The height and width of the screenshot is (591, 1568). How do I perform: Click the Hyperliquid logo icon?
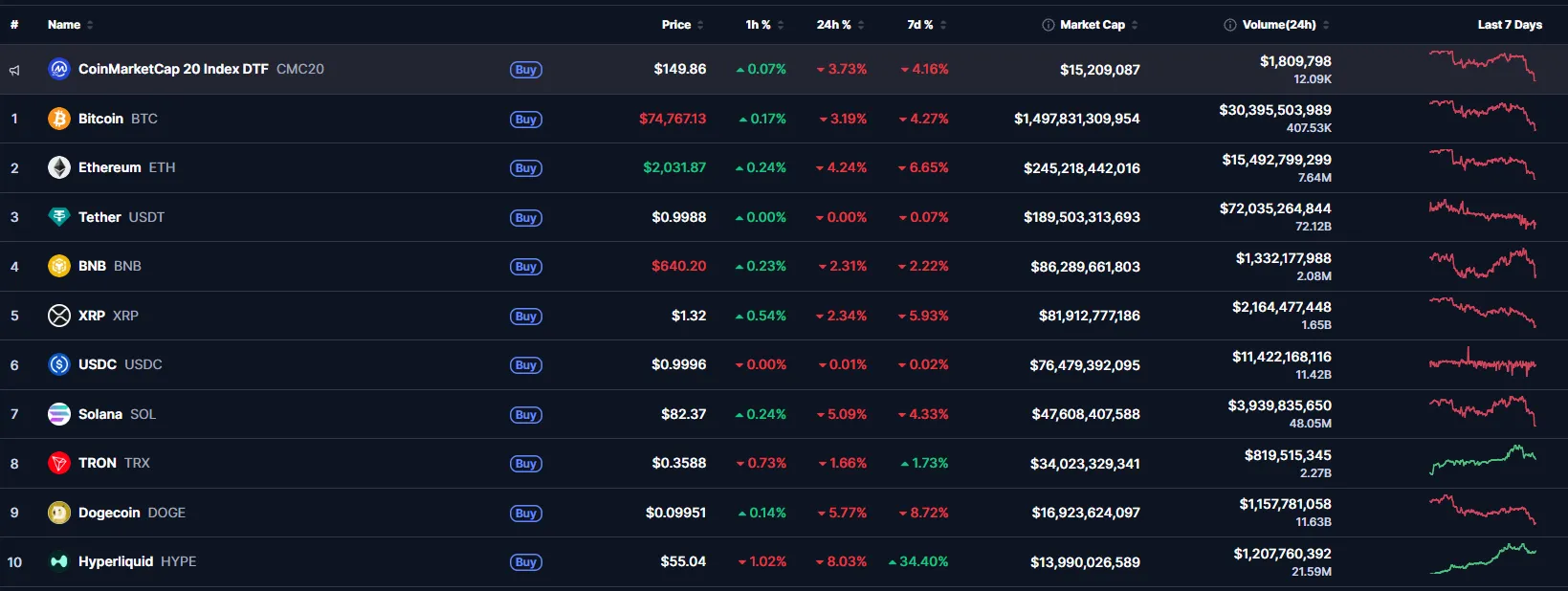coord(59,561)
